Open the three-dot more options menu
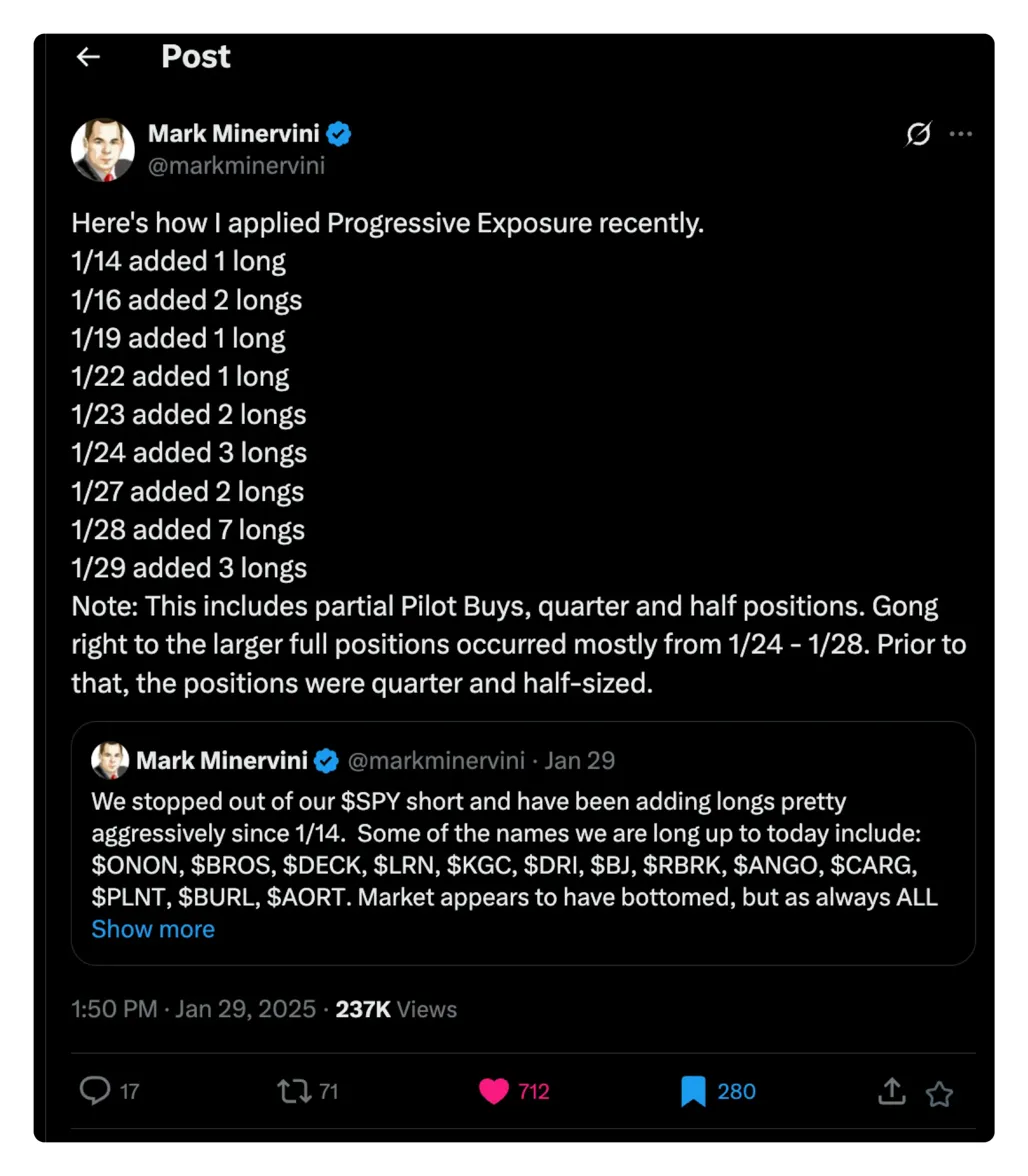1028x1176 pixels. click(961, 134)
